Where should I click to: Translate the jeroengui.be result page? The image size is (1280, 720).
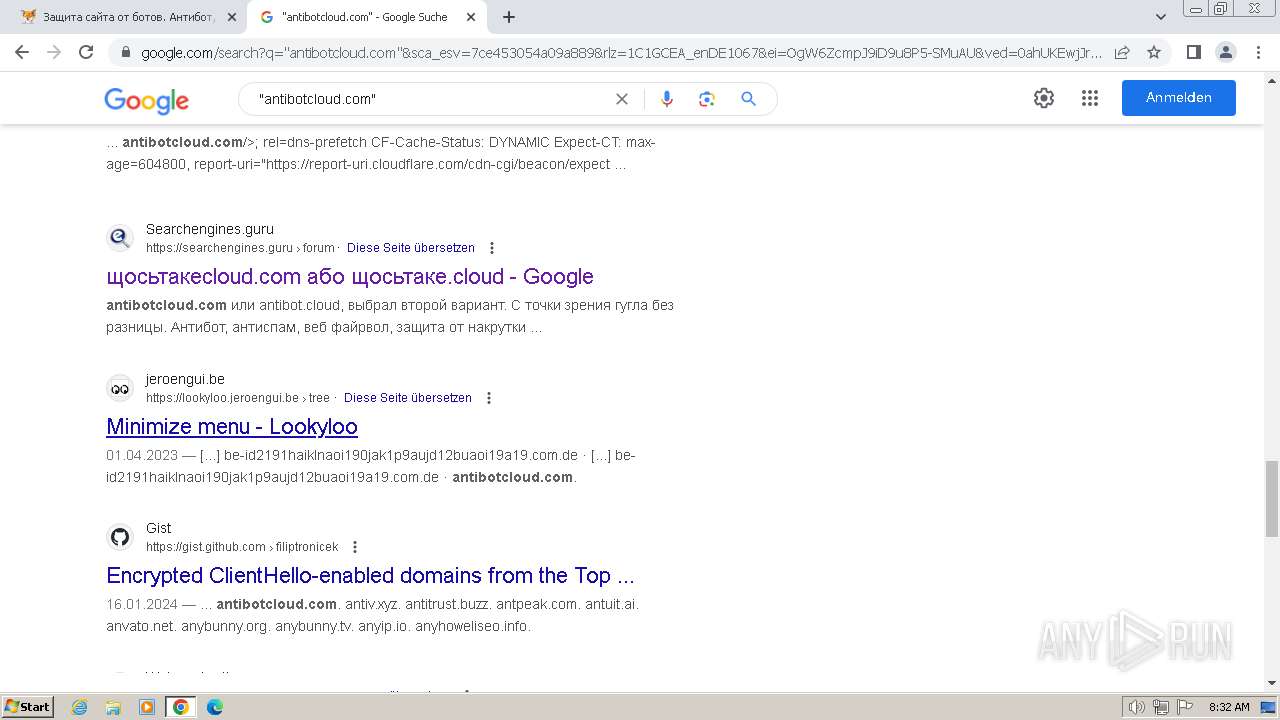[x=408, y=398]
